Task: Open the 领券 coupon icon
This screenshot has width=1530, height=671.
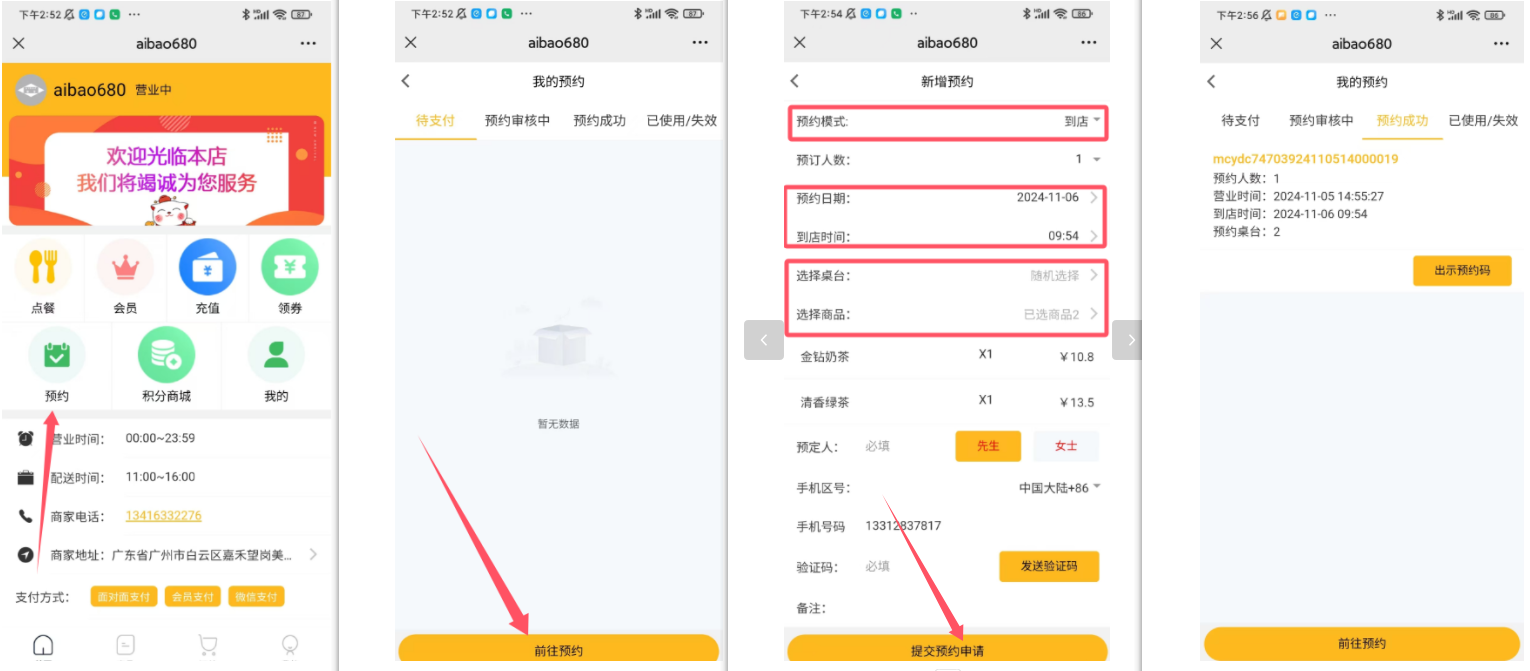Action: point(289,267)
